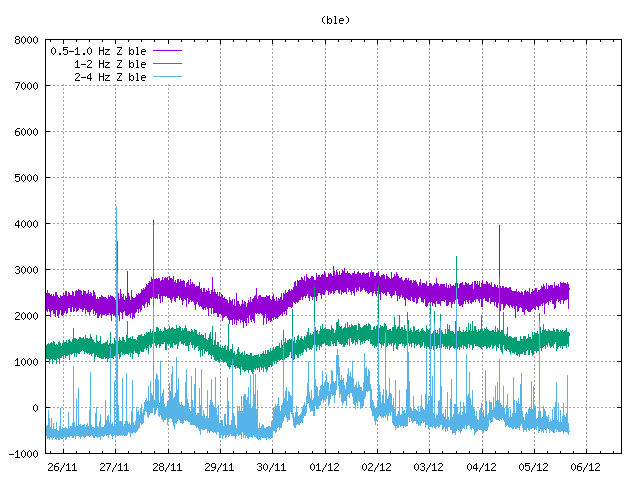Click the 06/12 date label on x-axis

585,467
